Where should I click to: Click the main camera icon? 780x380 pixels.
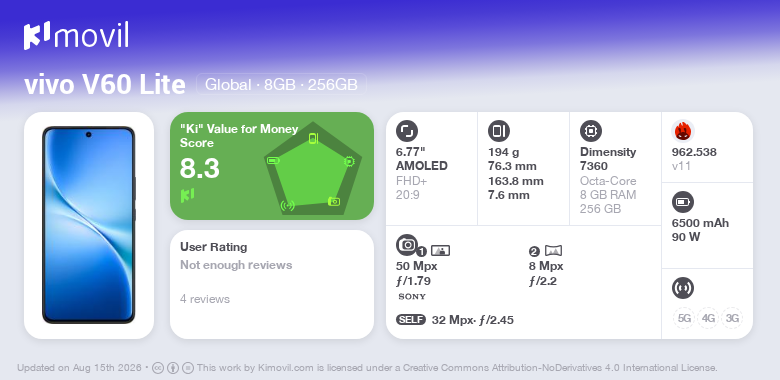[x=407, y=245]
